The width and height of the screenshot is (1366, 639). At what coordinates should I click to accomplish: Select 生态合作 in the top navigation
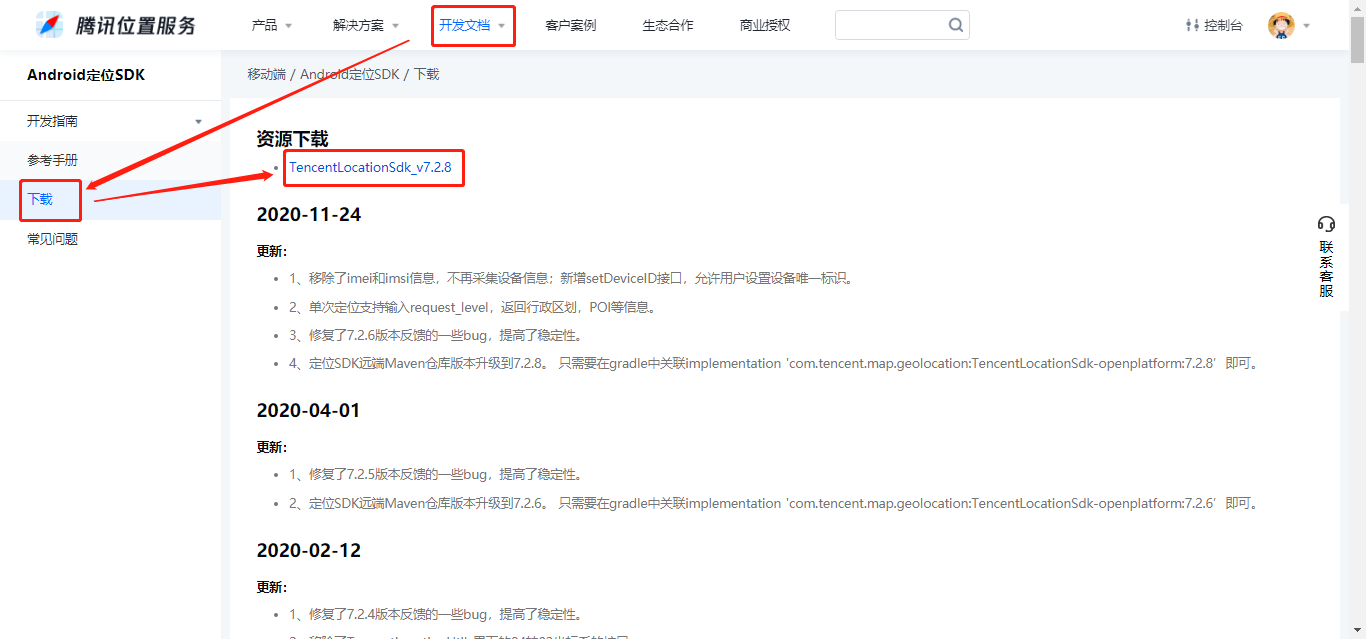coord(667,24)
